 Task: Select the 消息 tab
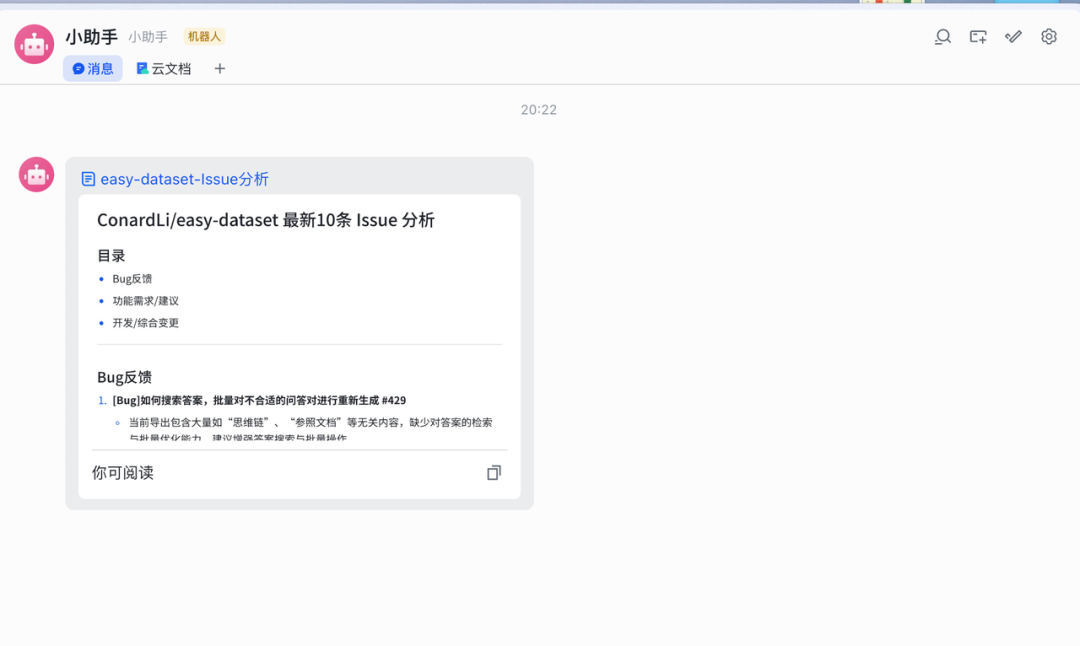pyautogui.click(x=92, y=68)
